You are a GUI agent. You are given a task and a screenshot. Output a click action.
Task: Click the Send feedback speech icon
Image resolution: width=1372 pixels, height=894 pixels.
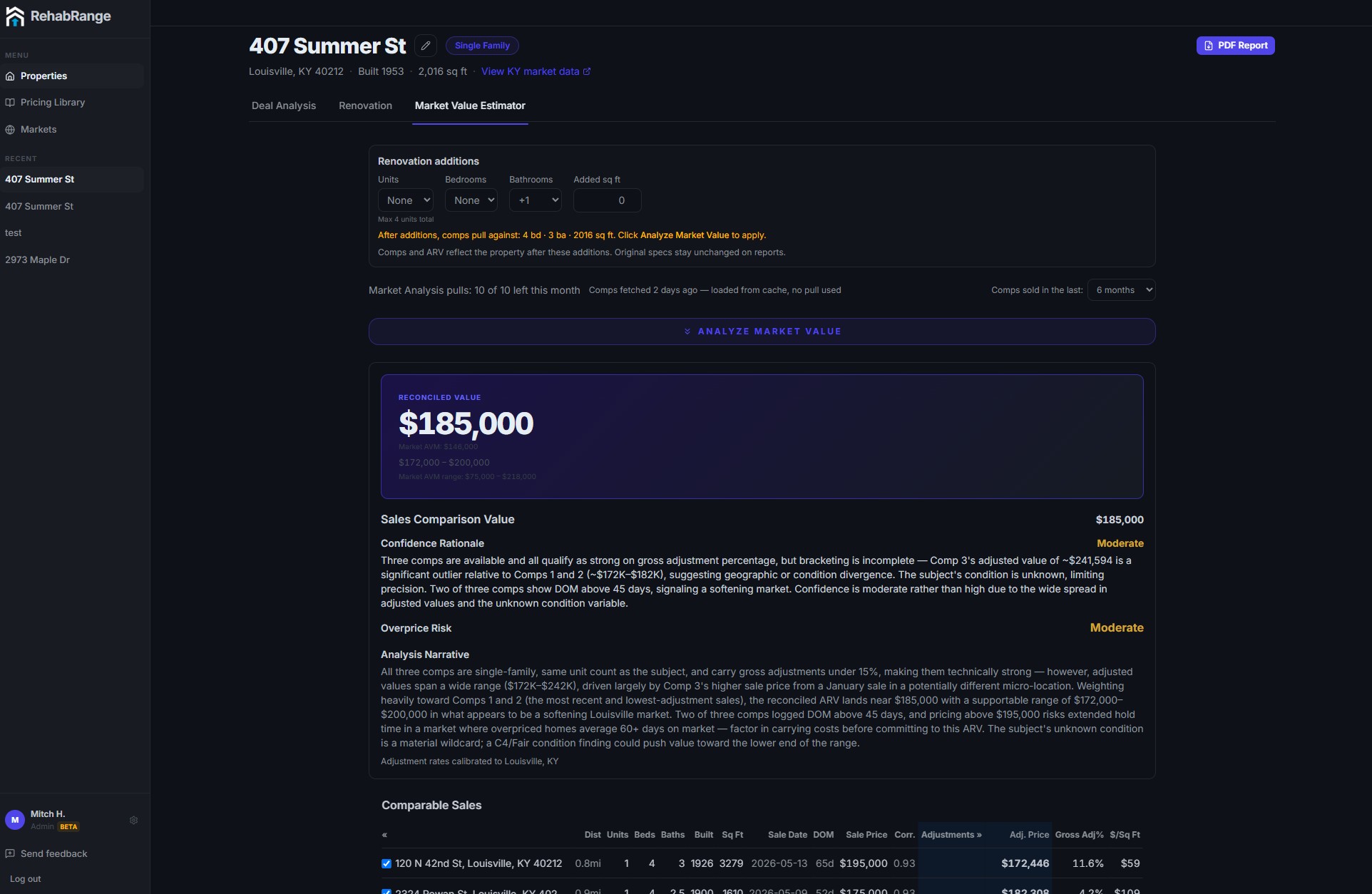tap(10, 853)
